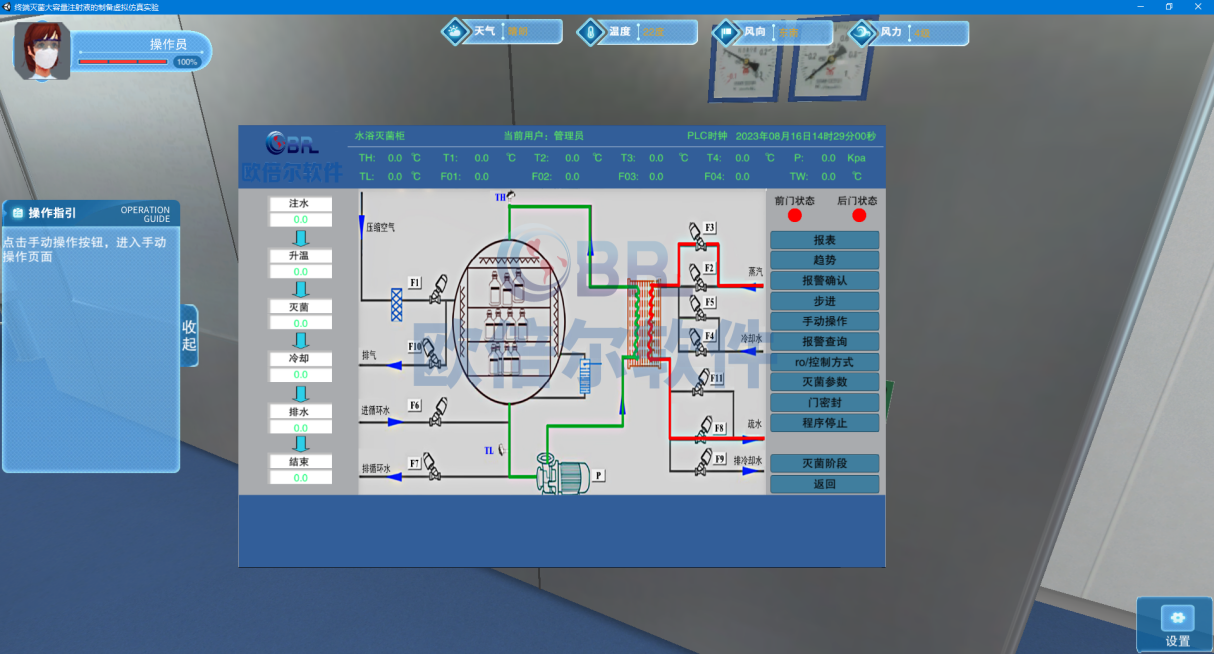The height and width of the screenshot is (654, 1214).
Task: Click the TW: 0.0 ℃ reading
Action: 826,176
